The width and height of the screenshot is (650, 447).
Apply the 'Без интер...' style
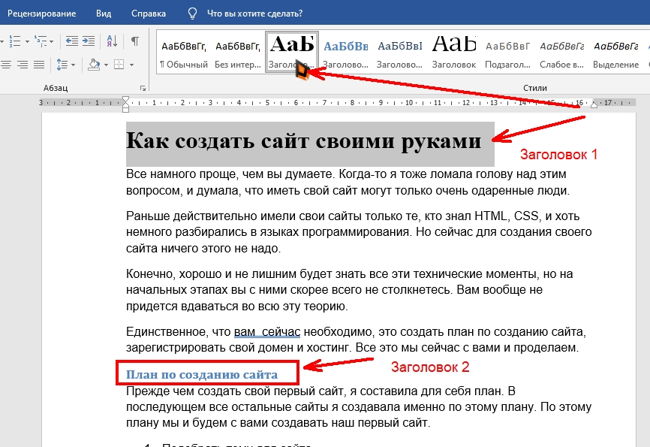[x=238, y=53]
